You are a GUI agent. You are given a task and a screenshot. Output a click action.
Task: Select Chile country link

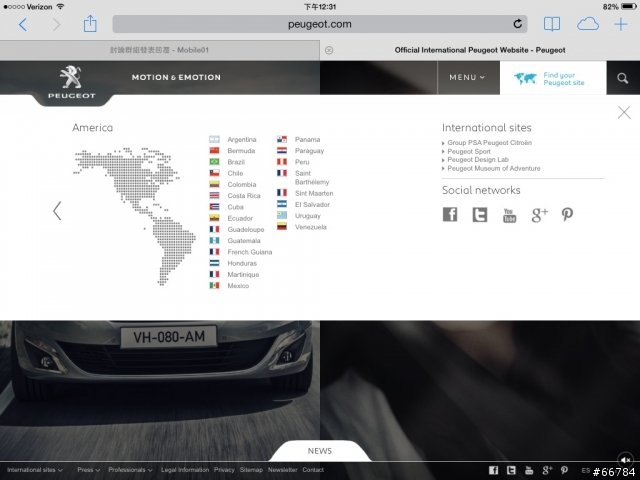(x=235, y=173)
